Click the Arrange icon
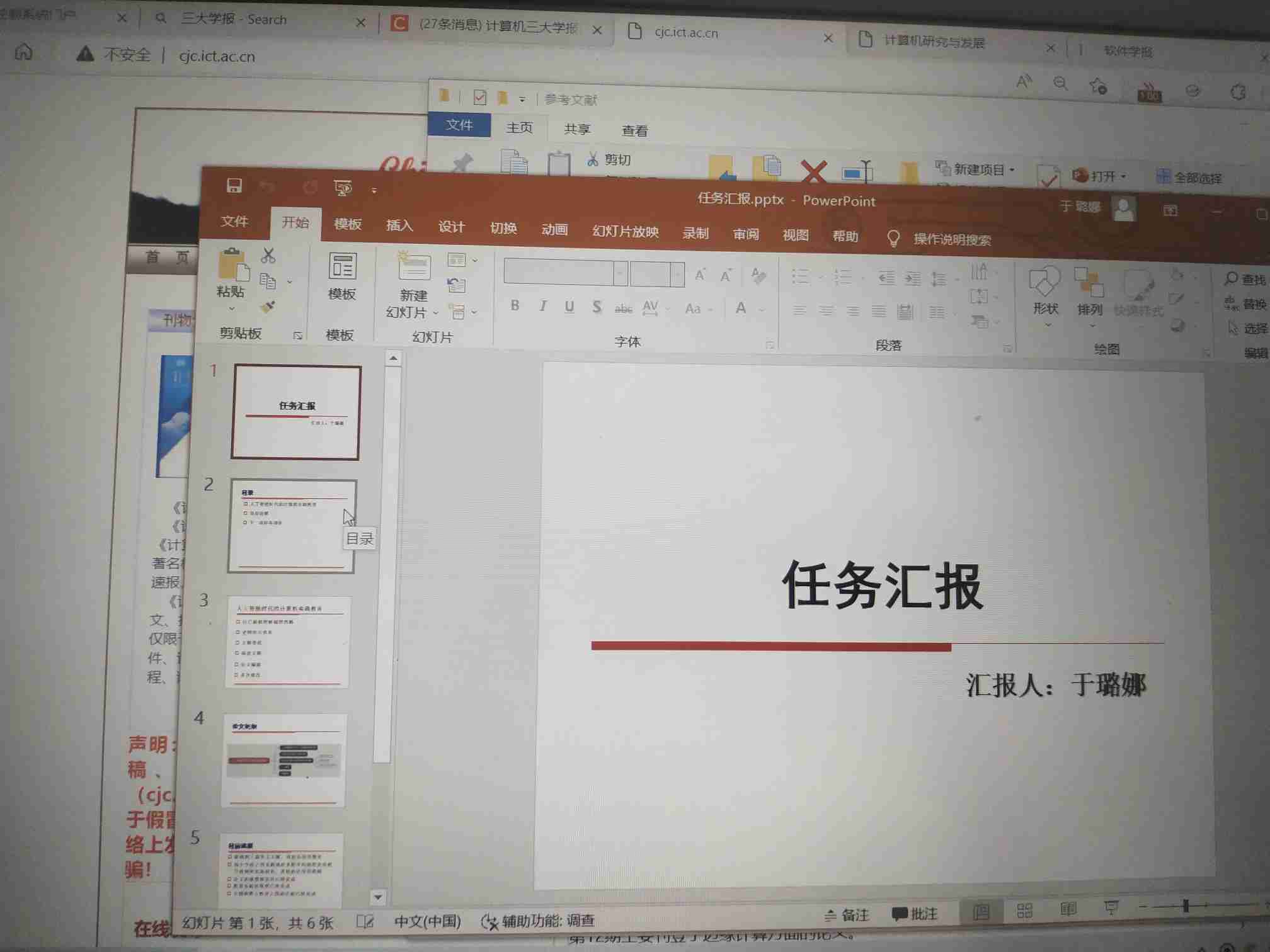 point(1089,283)
